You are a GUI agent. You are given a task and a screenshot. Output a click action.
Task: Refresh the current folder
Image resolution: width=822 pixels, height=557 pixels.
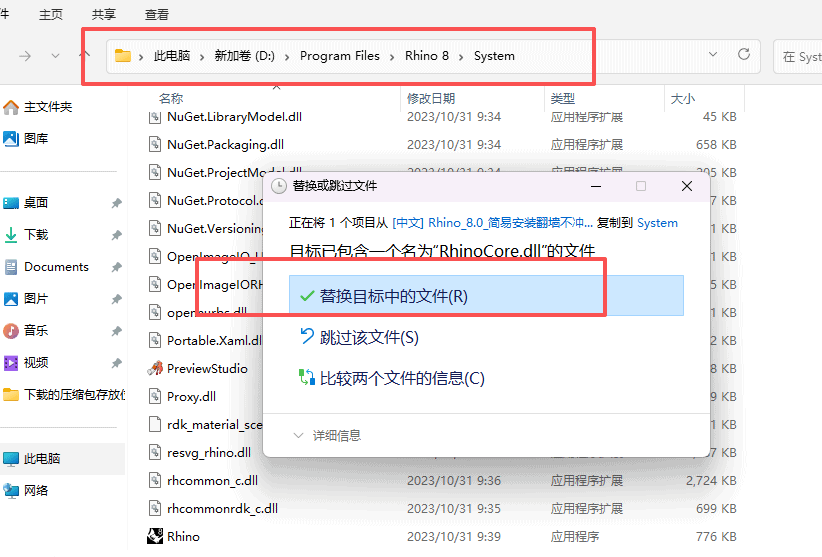[743, 54]
